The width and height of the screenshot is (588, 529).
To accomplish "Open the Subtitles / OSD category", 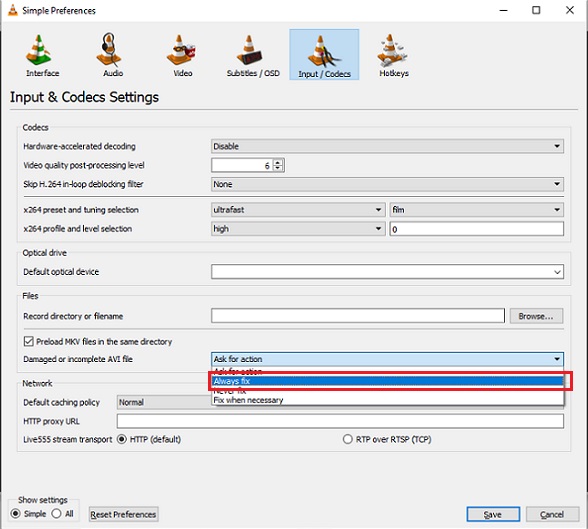I will (x=253, y=55).
